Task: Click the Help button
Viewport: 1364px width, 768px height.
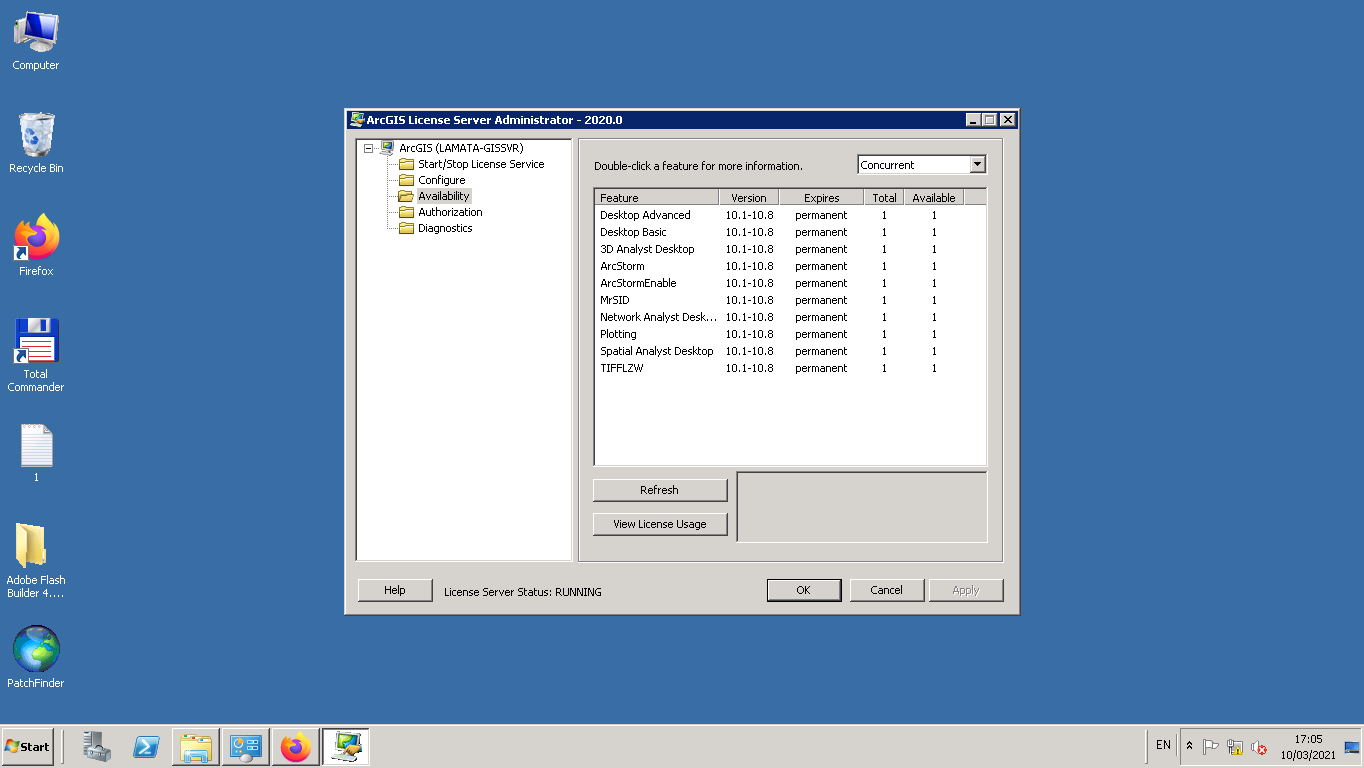Action: click(x=395, y=590)
